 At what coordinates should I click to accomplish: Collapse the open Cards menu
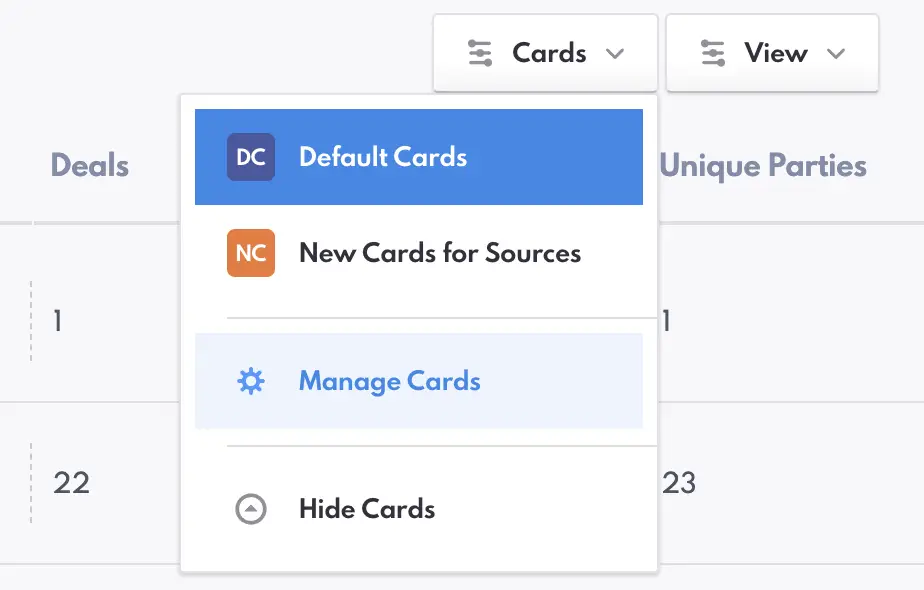(545, 52)
